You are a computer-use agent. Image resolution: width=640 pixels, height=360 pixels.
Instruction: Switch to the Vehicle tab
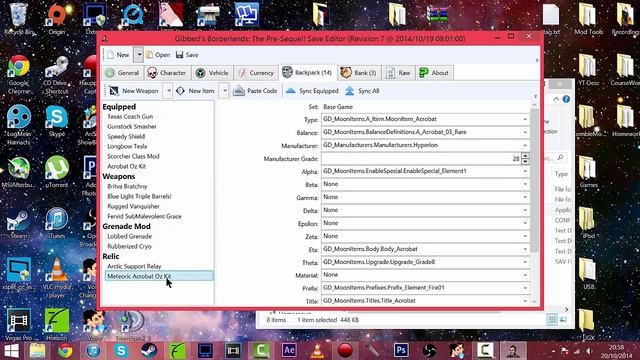[x=212, y=73]
